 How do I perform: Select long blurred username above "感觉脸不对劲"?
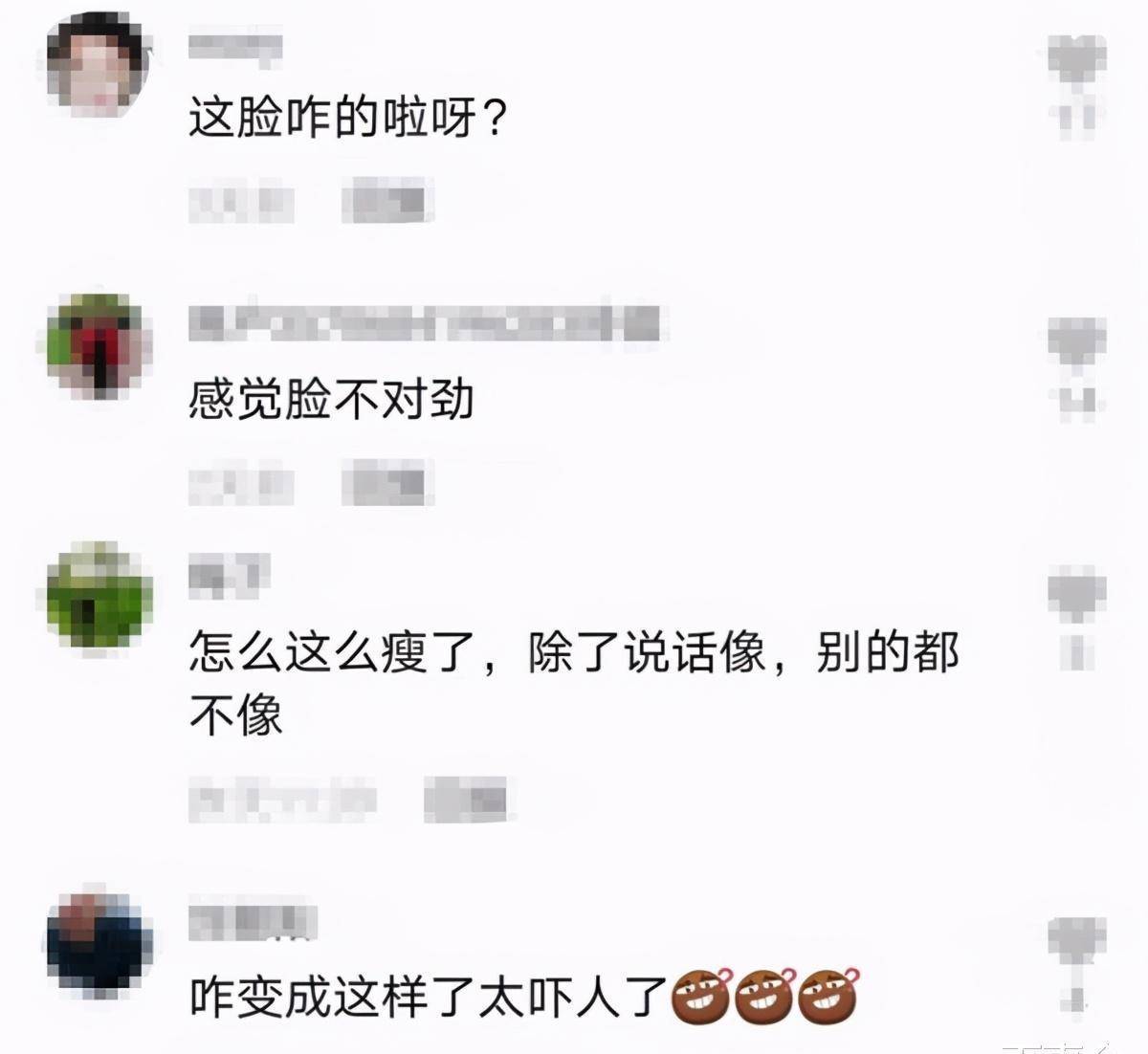426,325
